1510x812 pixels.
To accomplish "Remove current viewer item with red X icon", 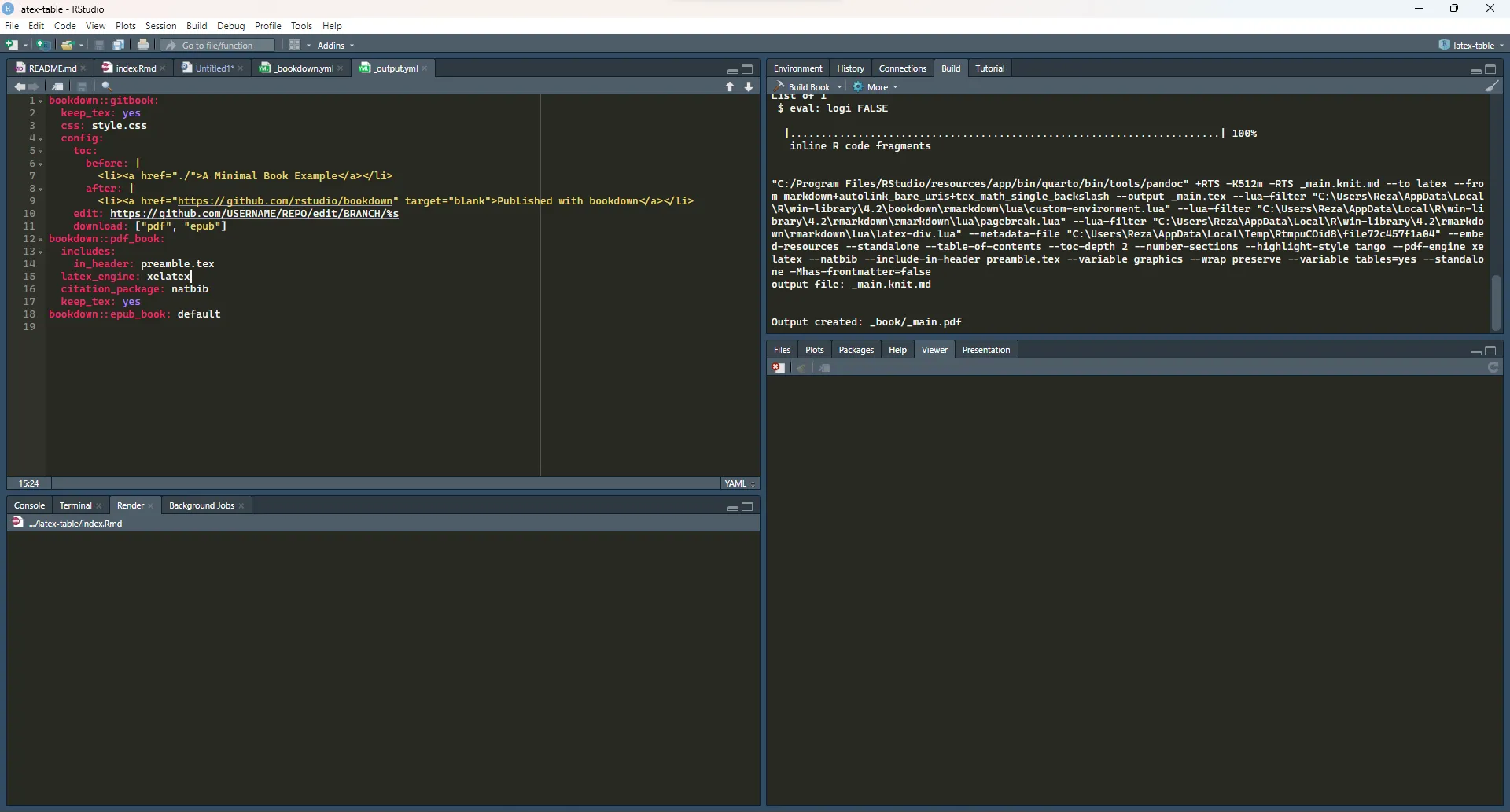I will point(778,368).
